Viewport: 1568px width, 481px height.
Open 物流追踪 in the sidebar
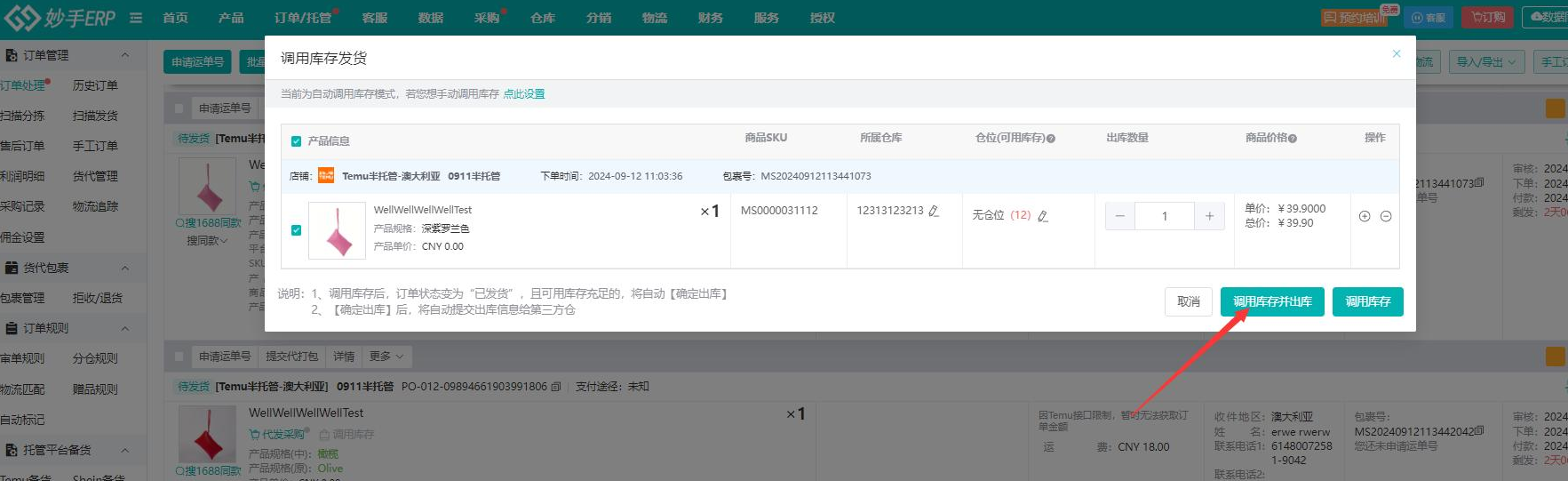(x=95, y=206)
